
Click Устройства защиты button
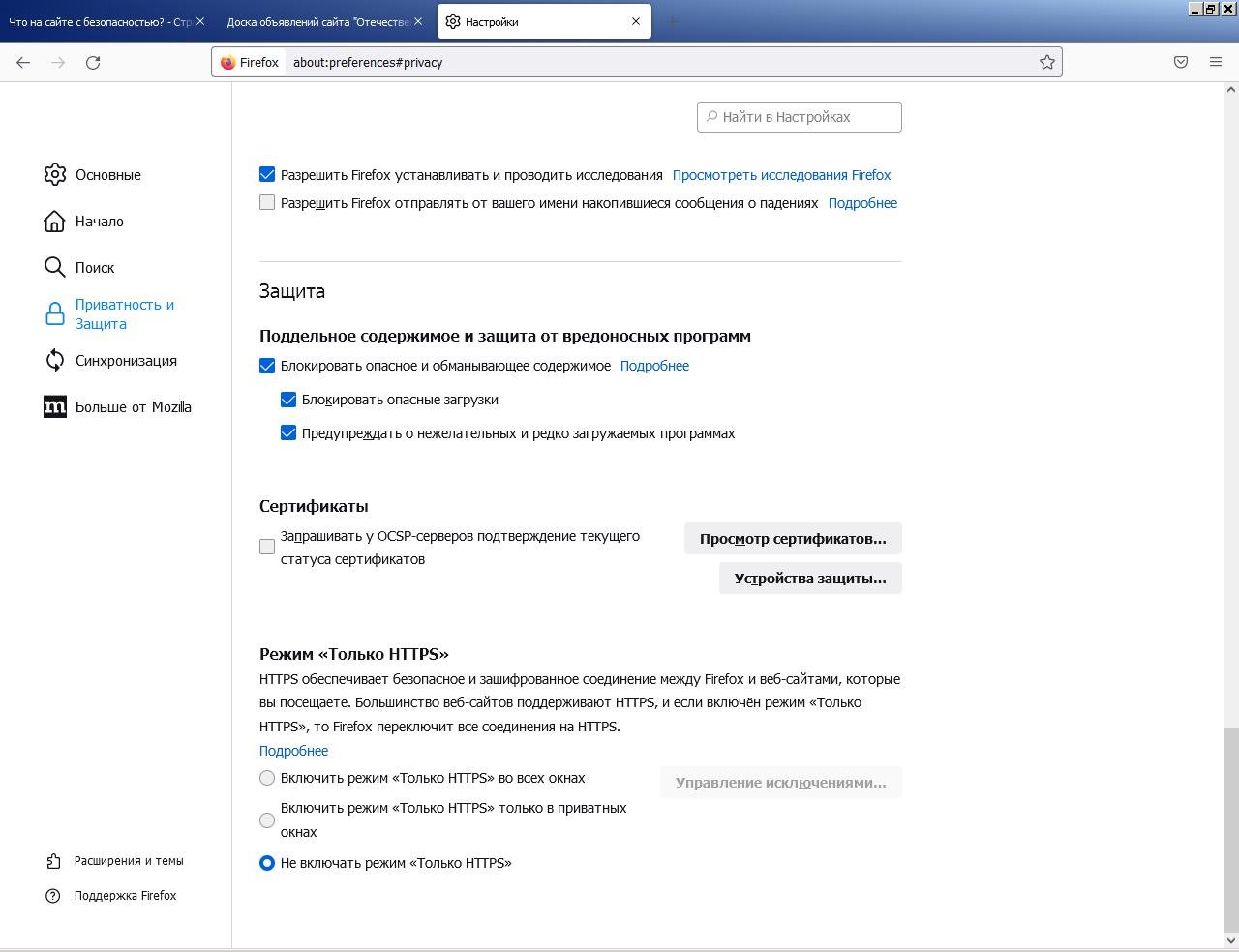coord(810,579)
